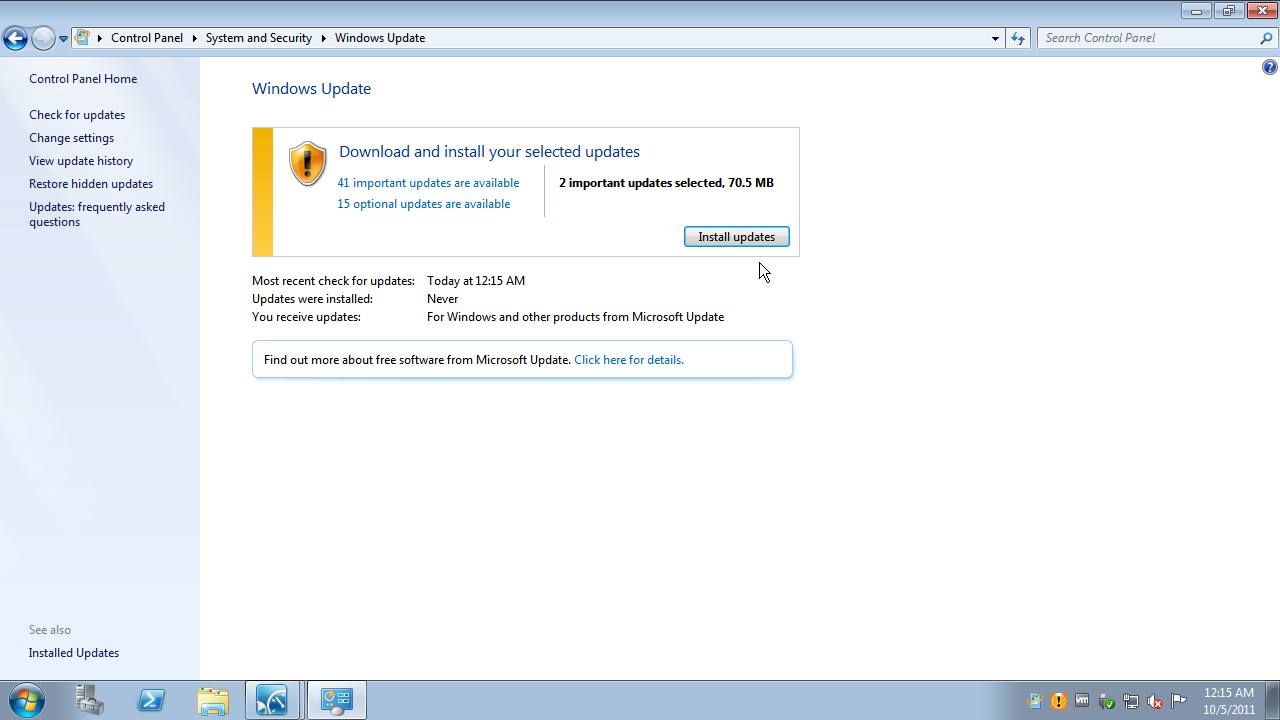This screenshot has width=1280, height=720.
Task: Open Windows Explorer folder on taskbar
Action: pos(212,700)
